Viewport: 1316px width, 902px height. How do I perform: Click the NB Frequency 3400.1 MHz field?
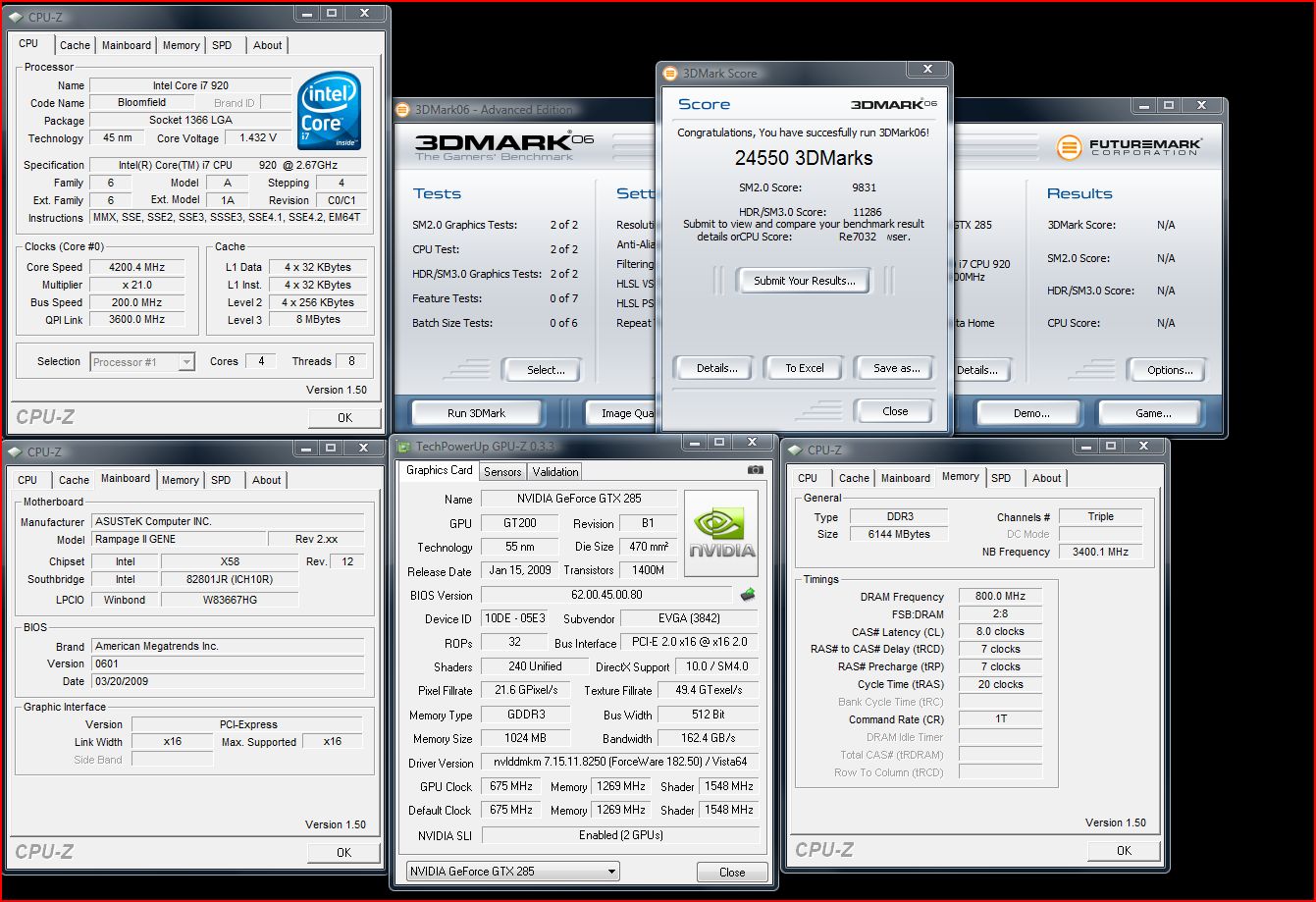(1101, 552)
